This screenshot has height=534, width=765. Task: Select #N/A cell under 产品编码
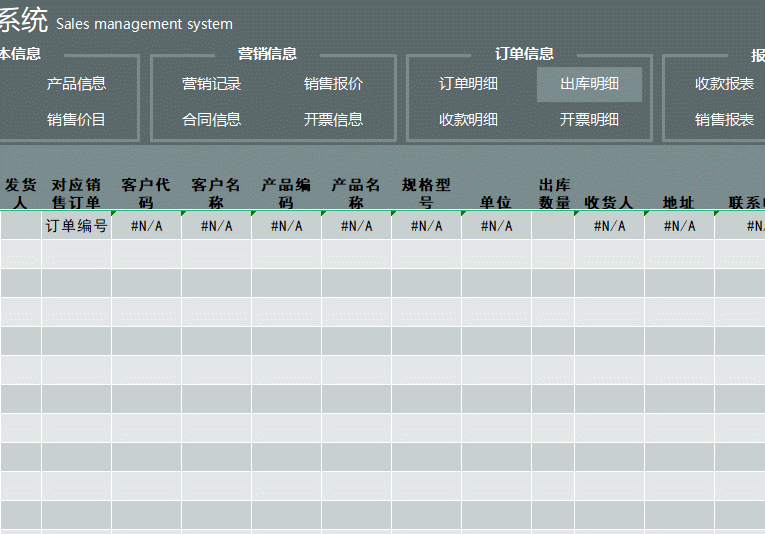[286, 225]
